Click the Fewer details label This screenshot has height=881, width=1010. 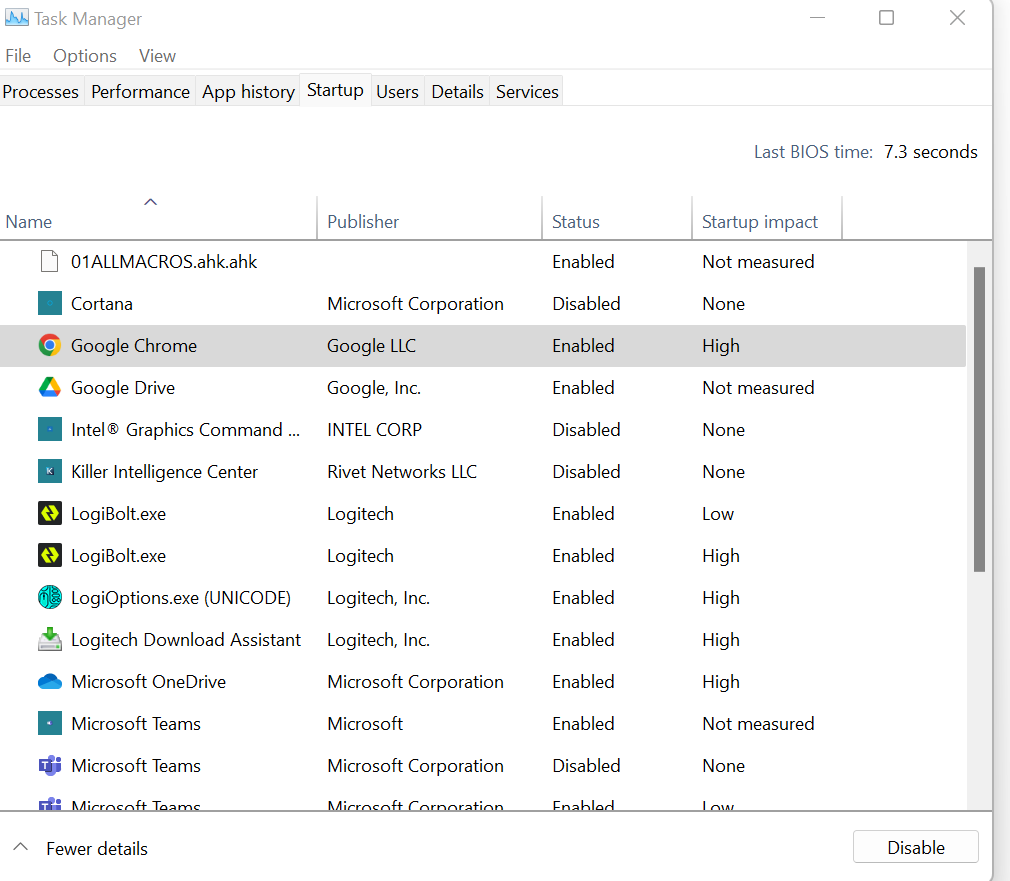click(97, 849)
